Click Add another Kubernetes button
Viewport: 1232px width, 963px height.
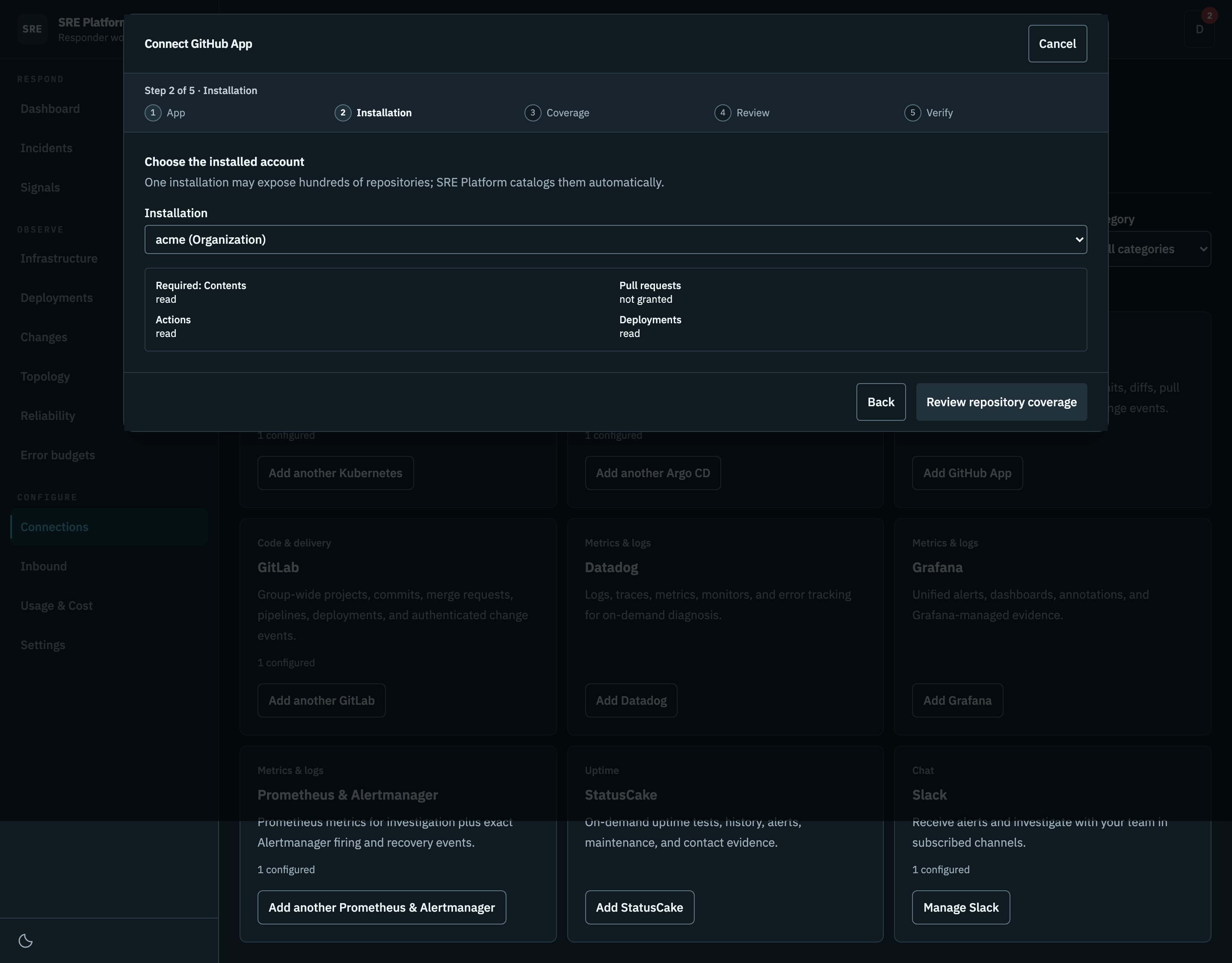tap(336, 473)
